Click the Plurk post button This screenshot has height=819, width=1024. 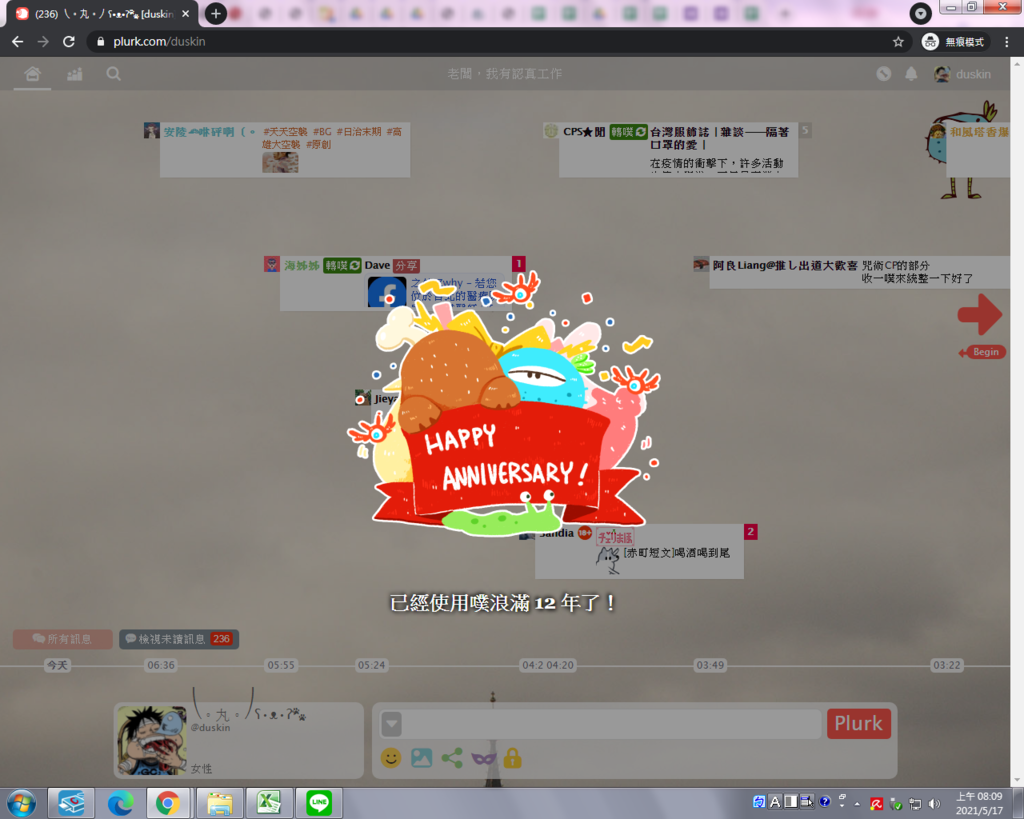(x=858, y=724)
